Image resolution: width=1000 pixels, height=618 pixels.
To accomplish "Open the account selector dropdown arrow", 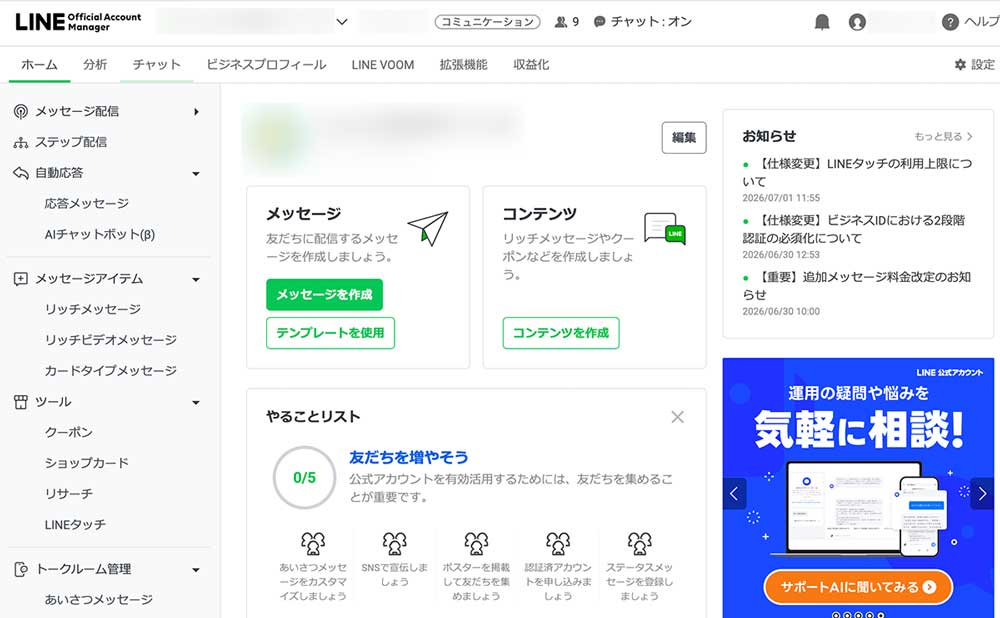I will (342, 22).
